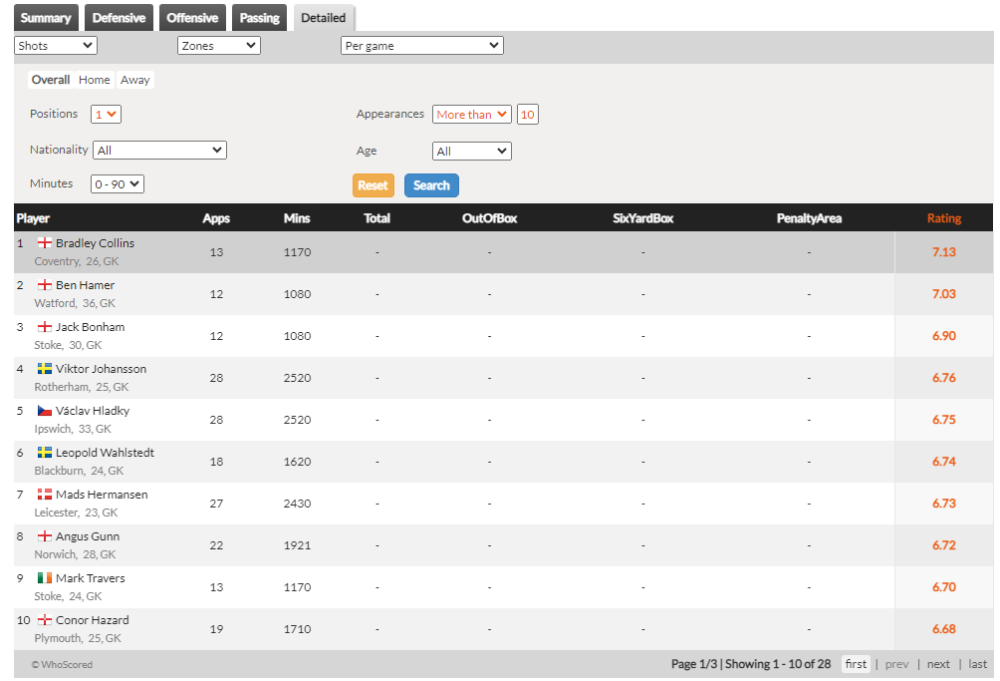Switch to Away stats view

click(135, 80)
